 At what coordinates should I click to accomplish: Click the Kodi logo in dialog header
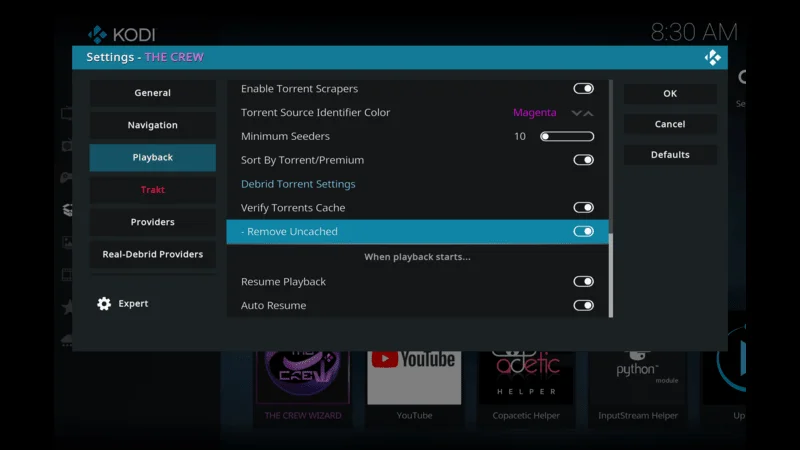click(x=712, y=58)
